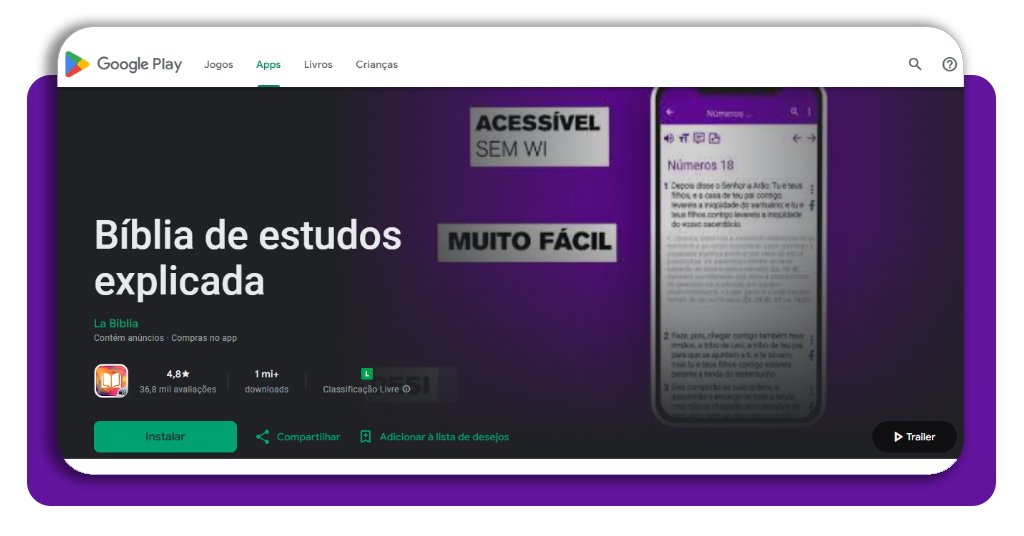Click the Contém anúncios text
The height and width of the screenshot is (536, 1024).
pyautogui.click(x=129, y=338)
